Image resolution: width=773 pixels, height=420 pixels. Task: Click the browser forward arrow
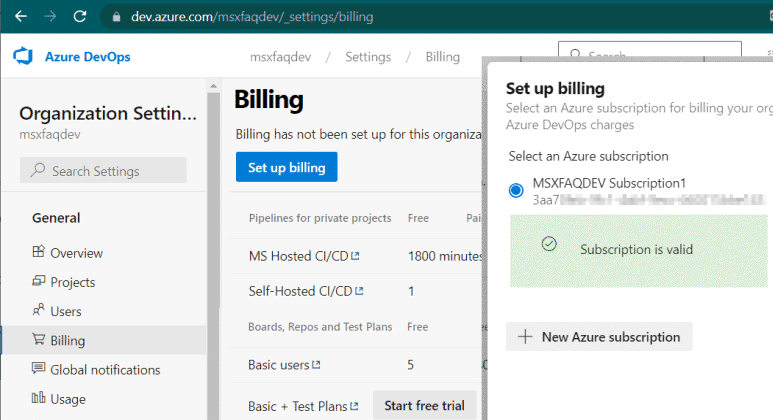[x=50, y=16]
